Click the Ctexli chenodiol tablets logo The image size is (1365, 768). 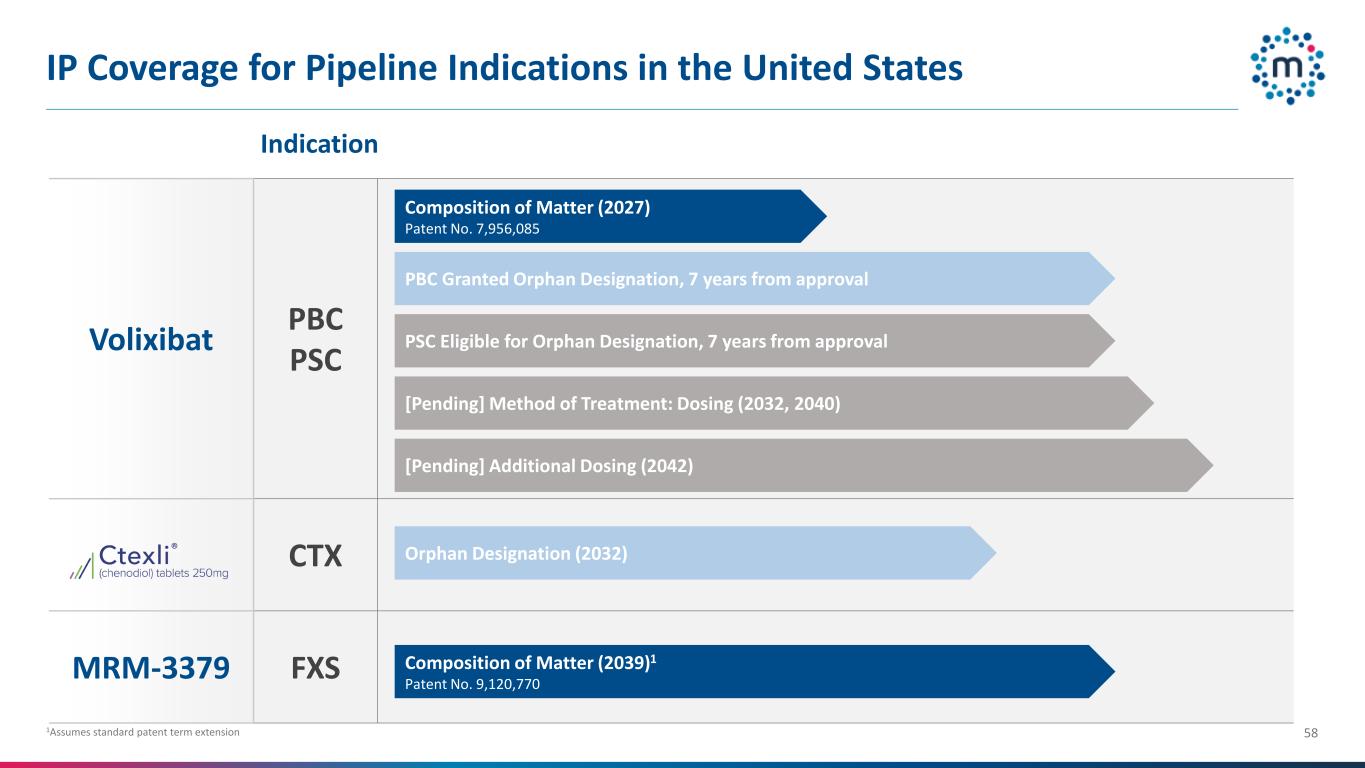148,561
